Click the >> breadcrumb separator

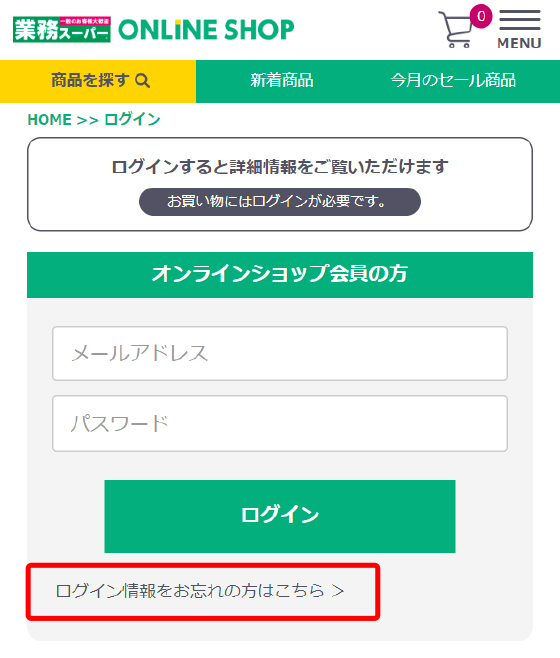coord(88,120)
